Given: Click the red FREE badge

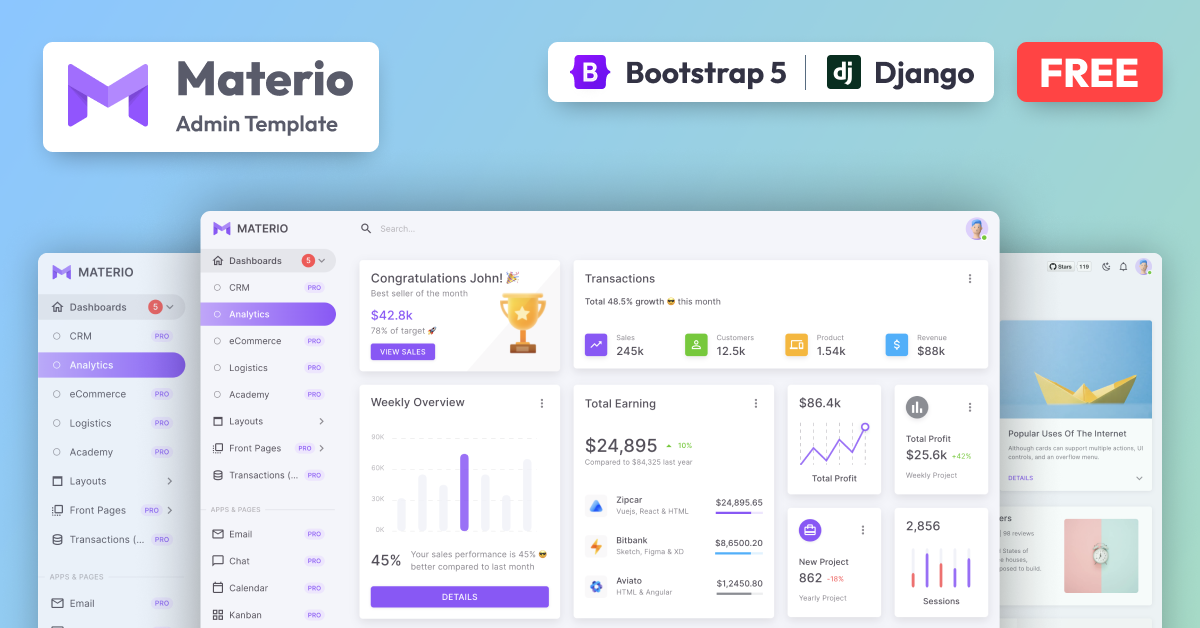Looking at the screenshot, I should pos(1089,72).
